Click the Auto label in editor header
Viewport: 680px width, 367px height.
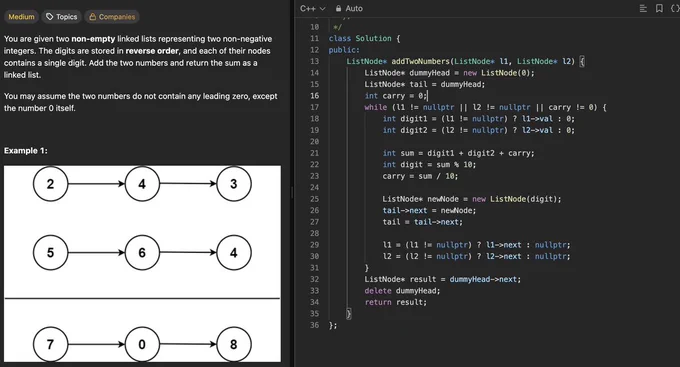pyautogui.click(x=354, y=8)
